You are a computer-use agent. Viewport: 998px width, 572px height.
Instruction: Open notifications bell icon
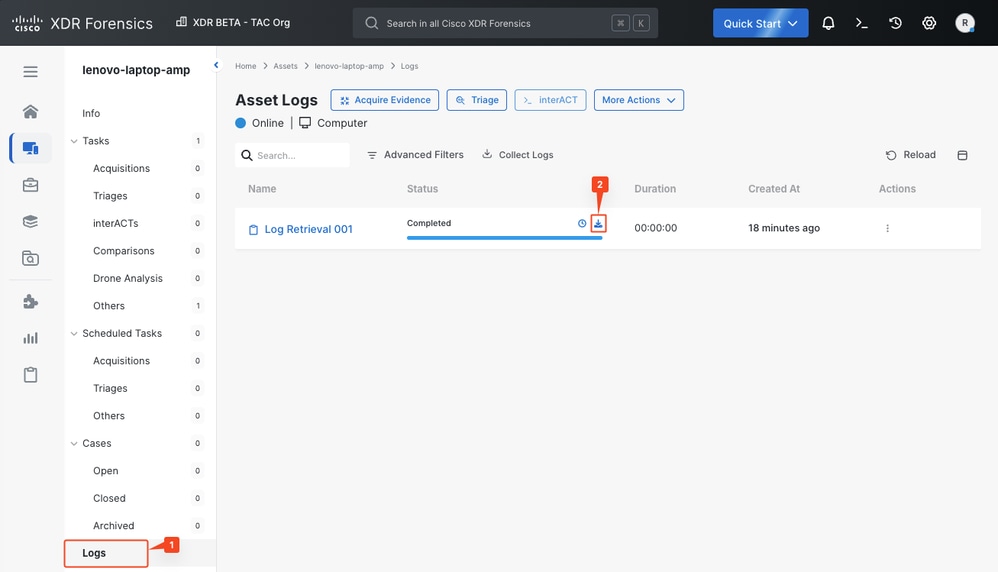828,24
